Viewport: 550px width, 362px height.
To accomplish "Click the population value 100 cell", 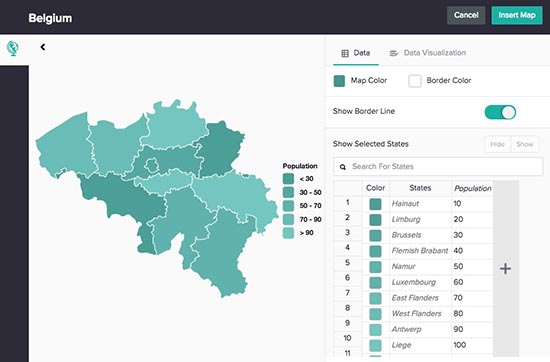I will (472, 346).
